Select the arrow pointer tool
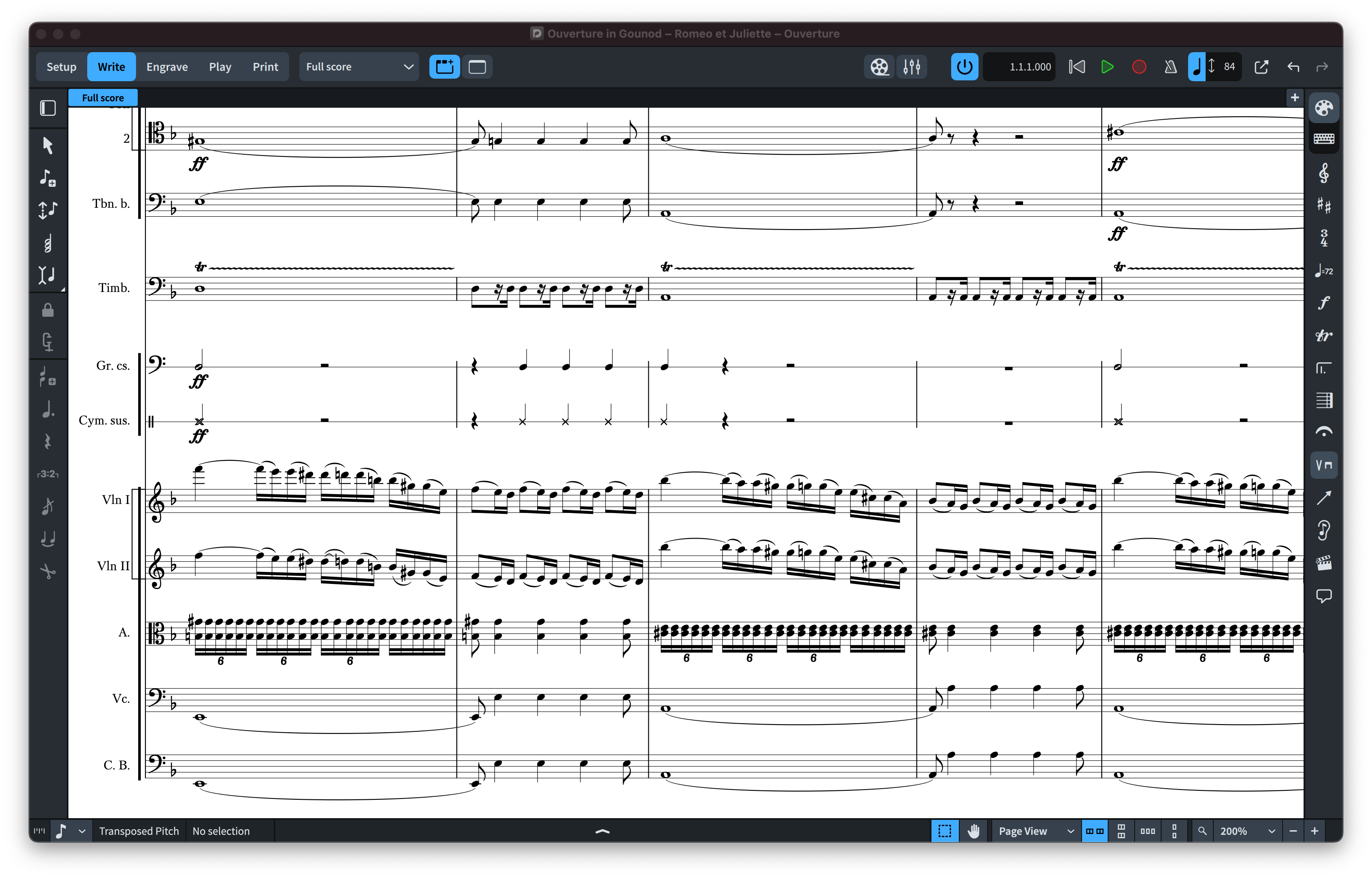 [48, 145]
